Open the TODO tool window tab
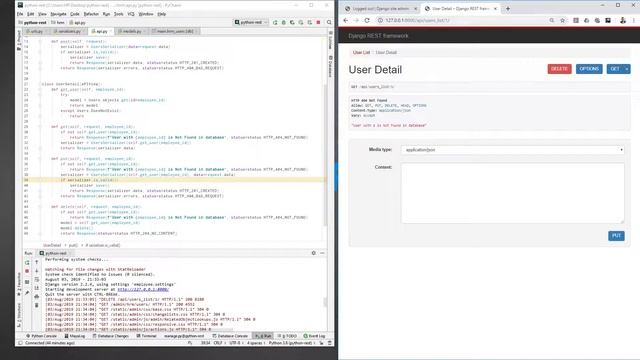The width and height of the screenshot is (640, 360). coord(287,336)
